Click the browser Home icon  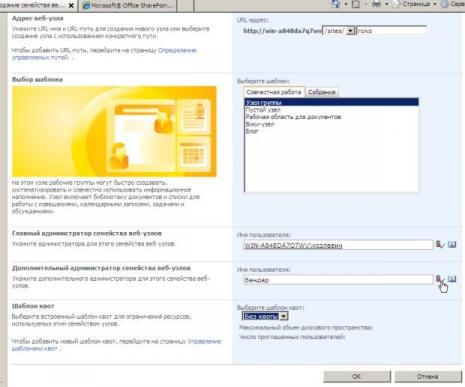click(x=336, y=4)
